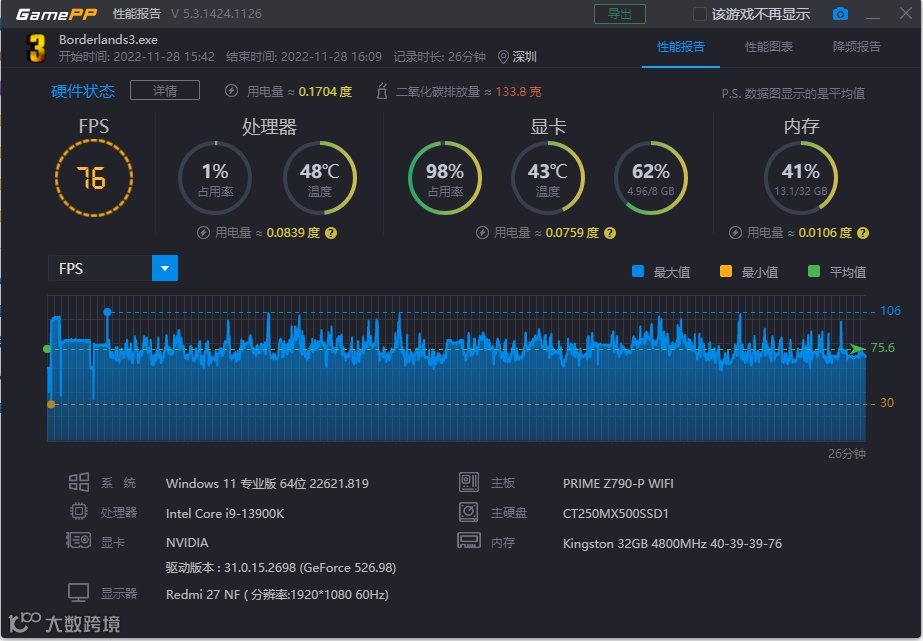Click the 硬件状态 heading

83,91
